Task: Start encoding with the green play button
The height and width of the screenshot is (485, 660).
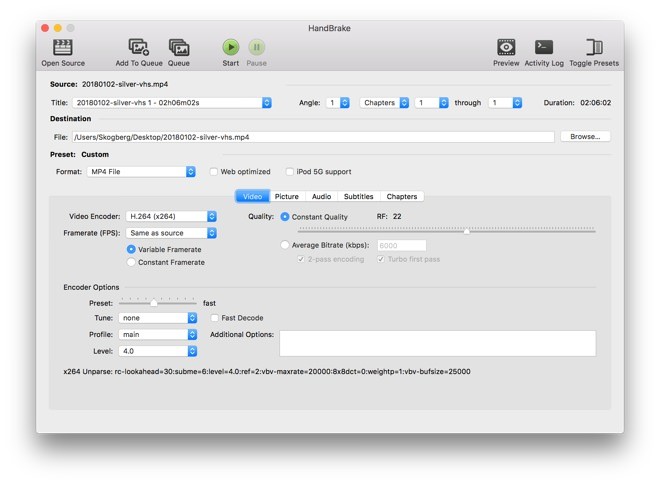Action: 231,47
